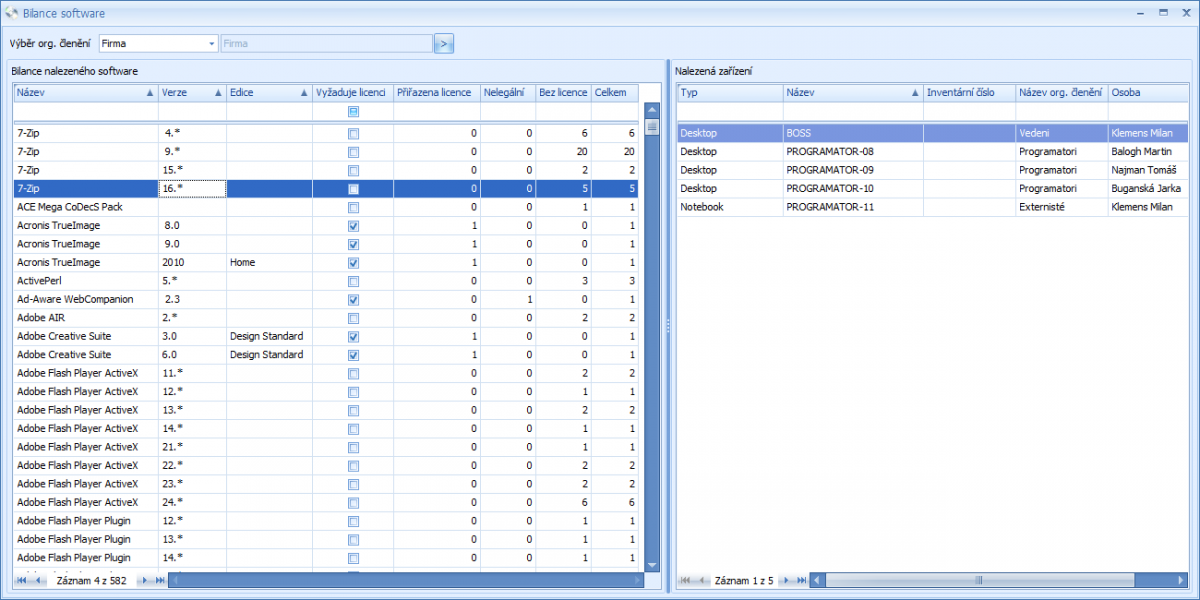The width and height of the screenshot is (1200, 600).
Task: Jump to last record in devices panel
Action: coord(801,580)
